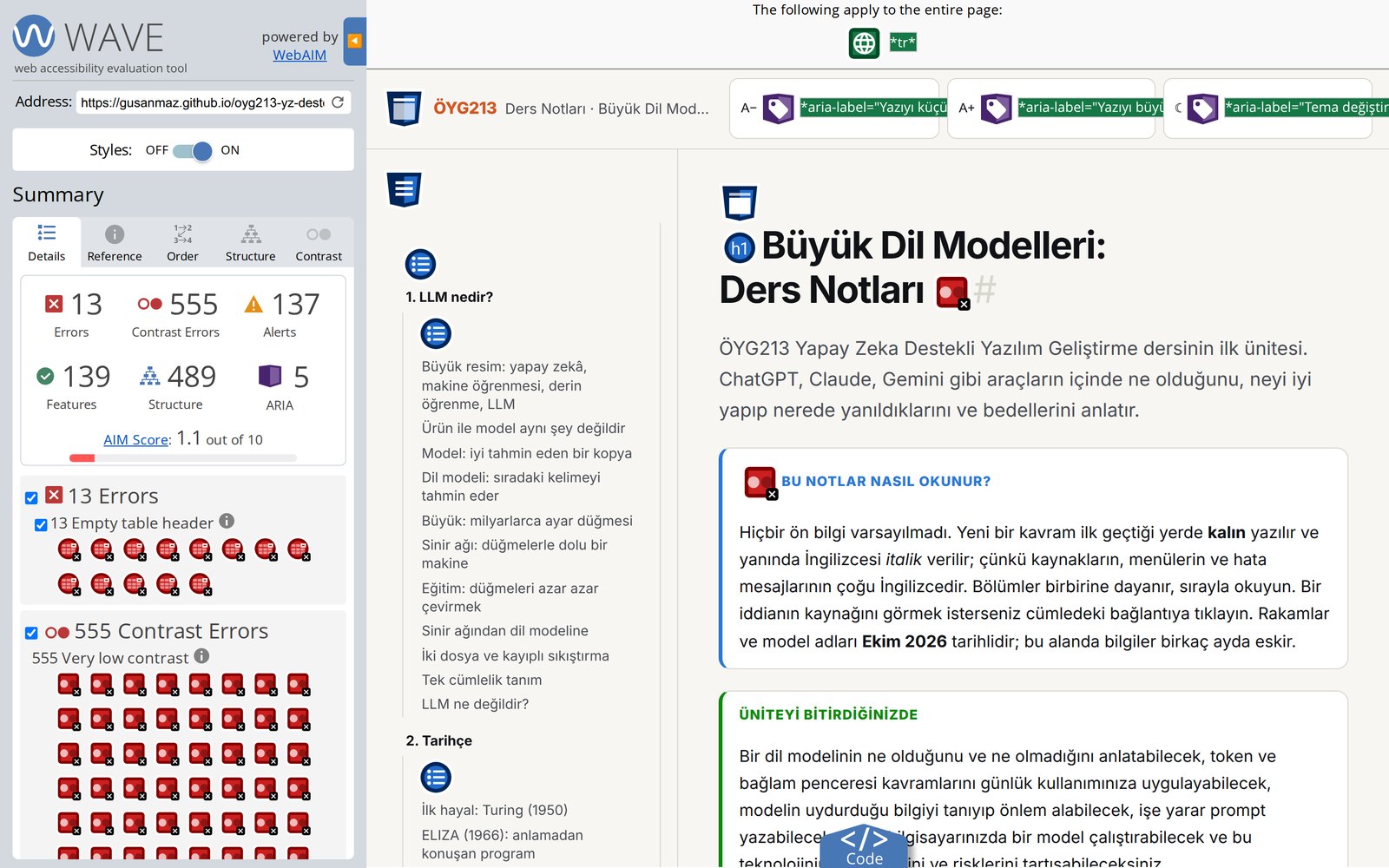
Task: Open info icon next to Empty table header
Action: (227, 521)
